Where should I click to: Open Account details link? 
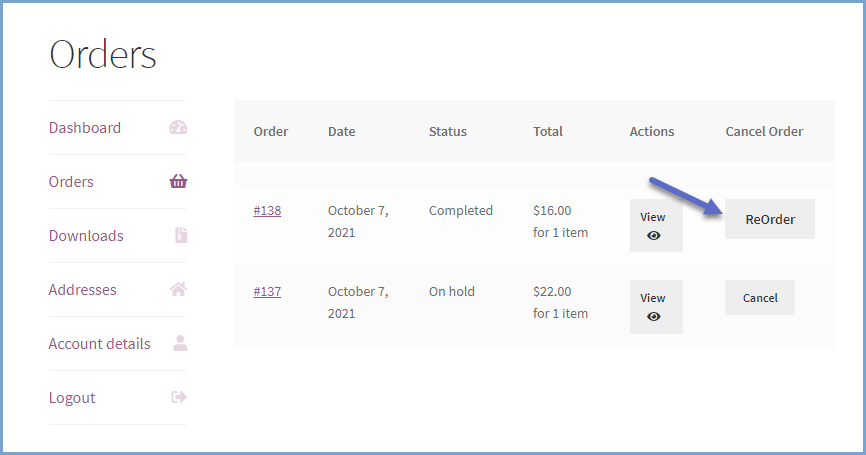pos(99,343)
